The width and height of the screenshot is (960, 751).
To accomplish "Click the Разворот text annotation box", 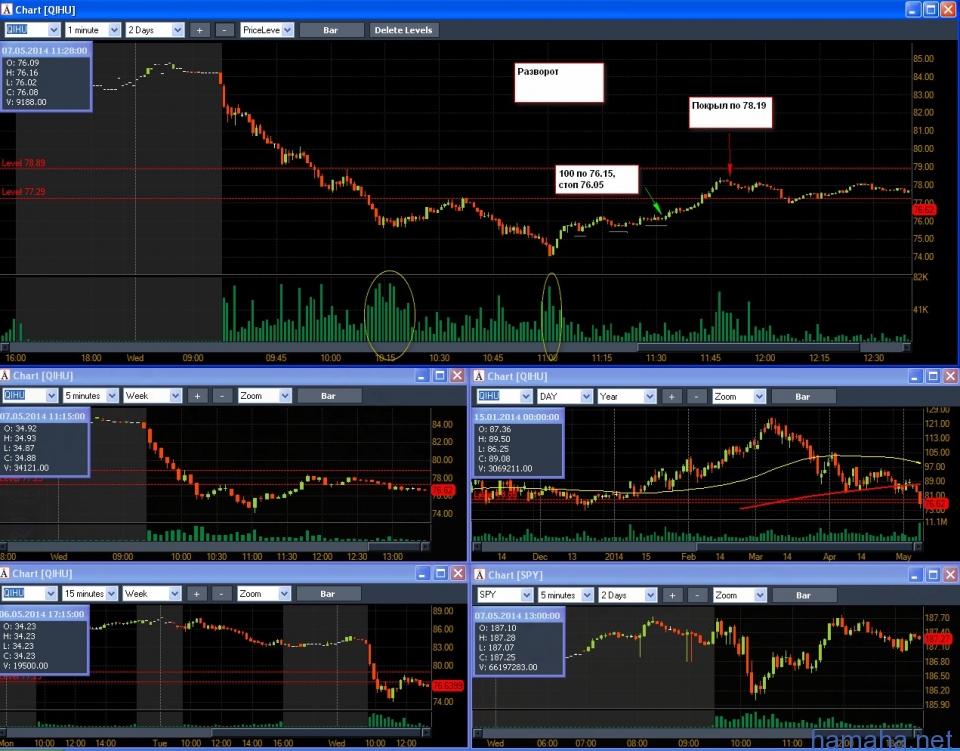I will click(x=560, y=83).
